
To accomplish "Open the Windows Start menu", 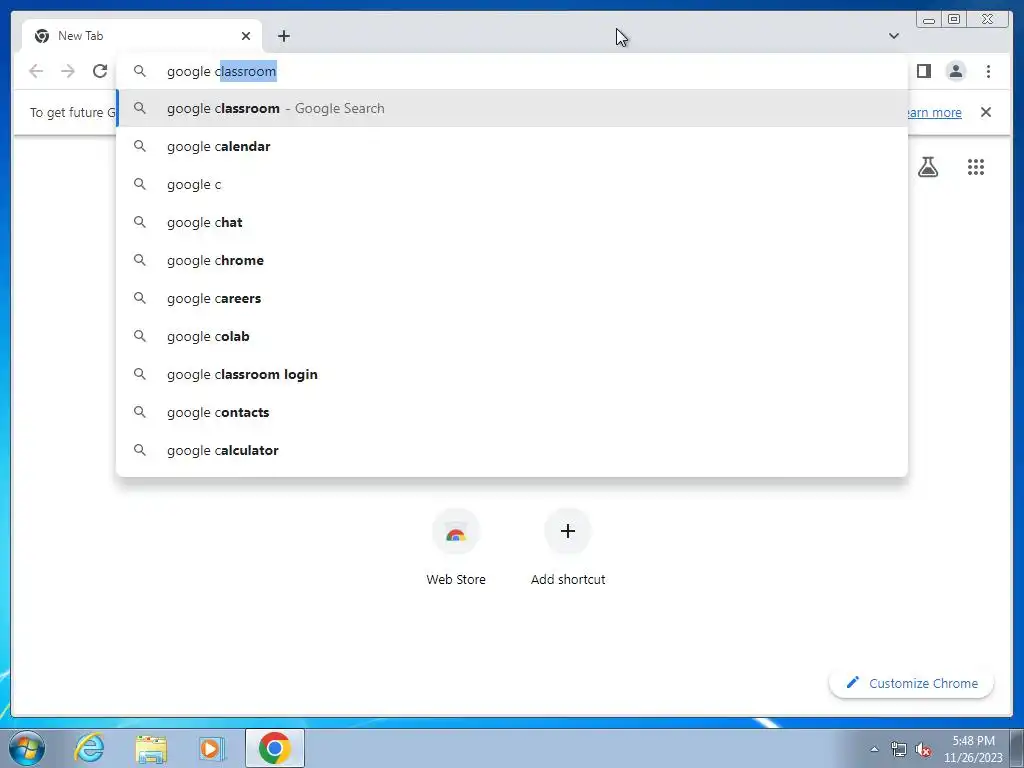I will click(27, 748).
